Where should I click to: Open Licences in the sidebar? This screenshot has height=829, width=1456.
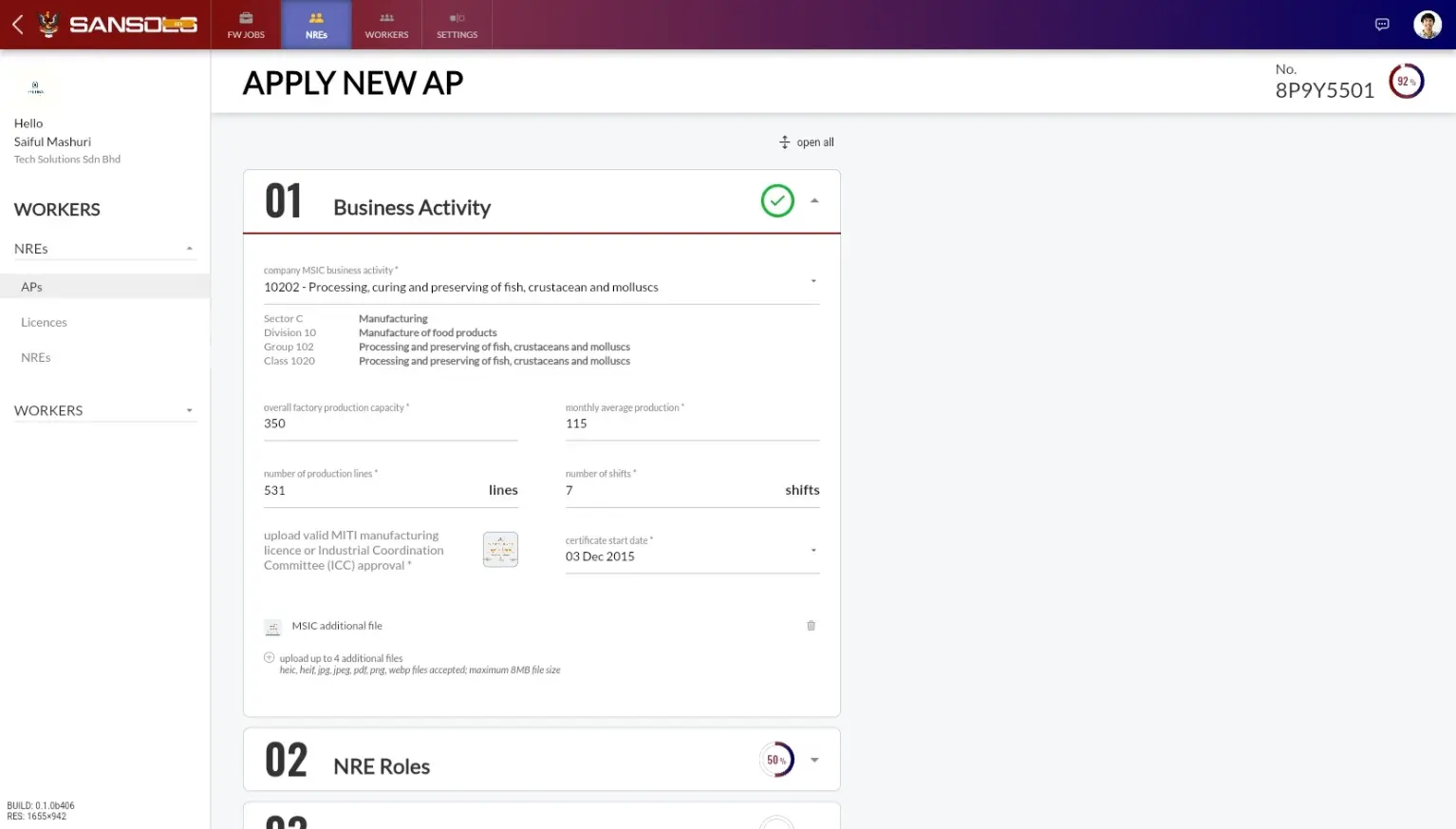44,322
